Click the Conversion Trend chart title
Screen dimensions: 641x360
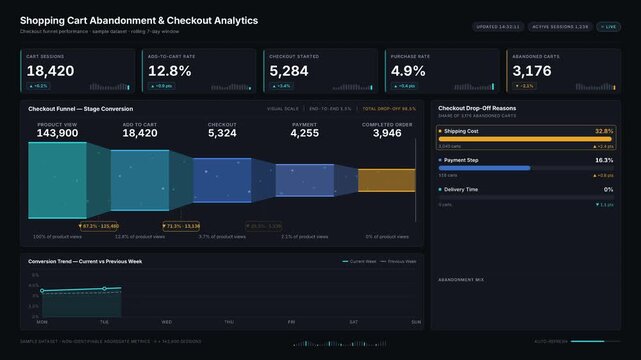(x=85, y=262)
